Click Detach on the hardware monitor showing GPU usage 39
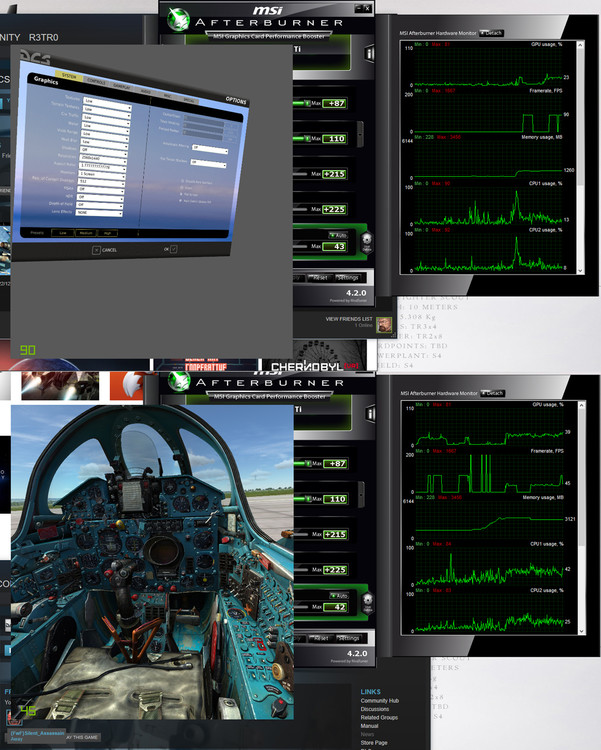601x750 pixels. (492, 393)
